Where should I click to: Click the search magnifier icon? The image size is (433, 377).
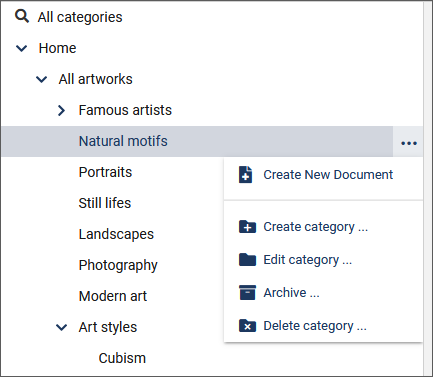pos(22,16)
